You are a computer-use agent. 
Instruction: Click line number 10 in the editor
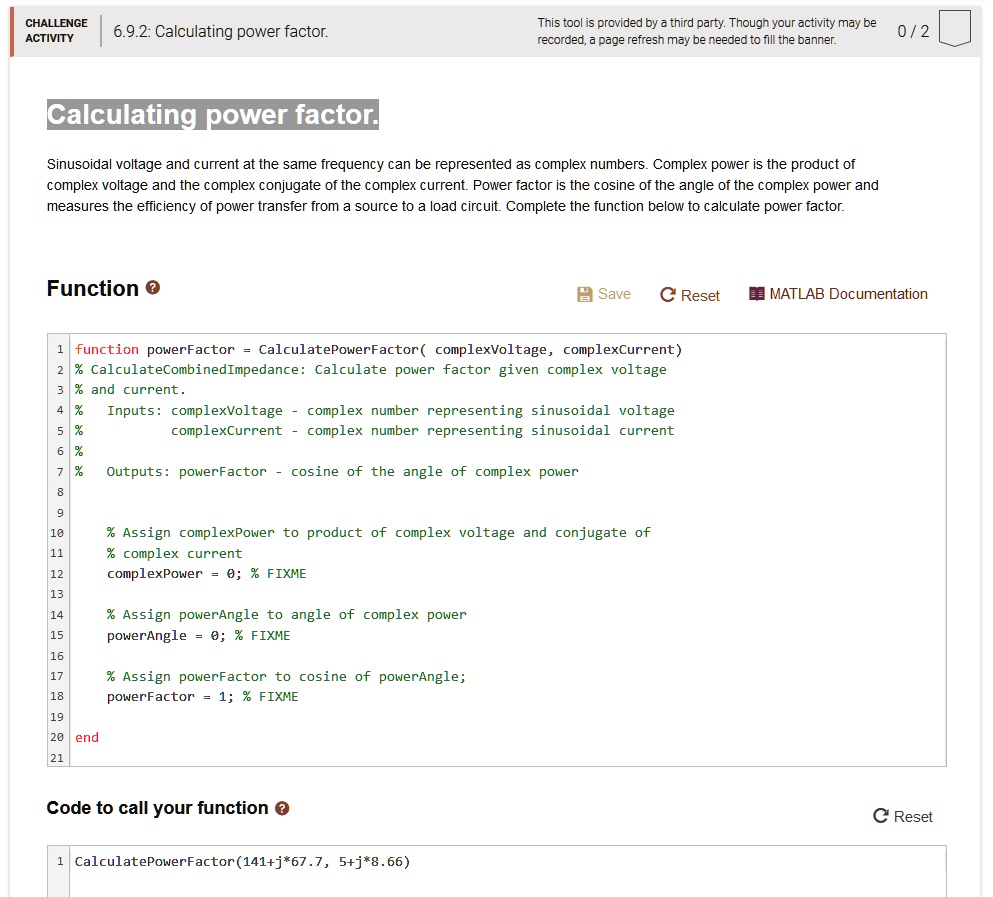(57, 532)
